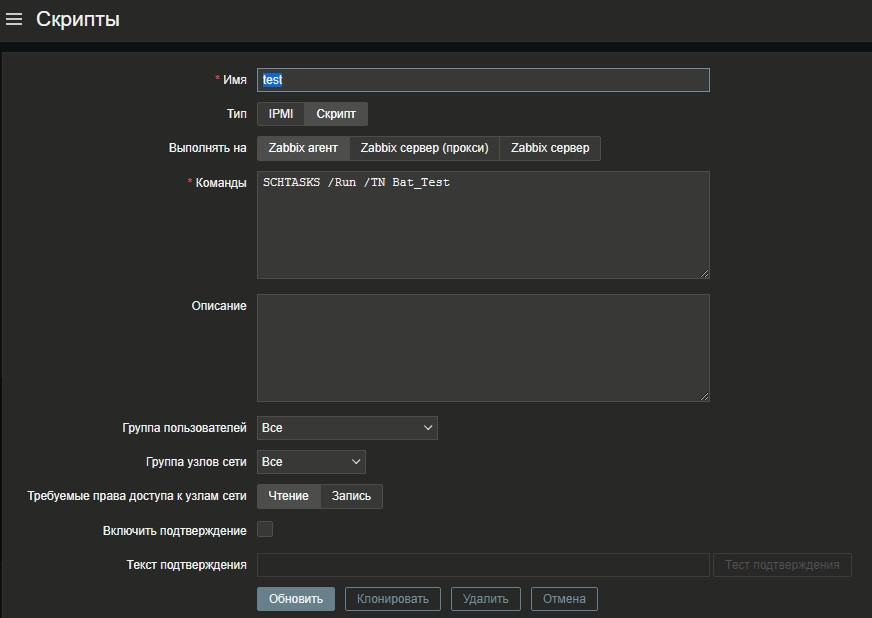Click inside the Команды text area
Screen dimensions: 872x618
[483, 225]
